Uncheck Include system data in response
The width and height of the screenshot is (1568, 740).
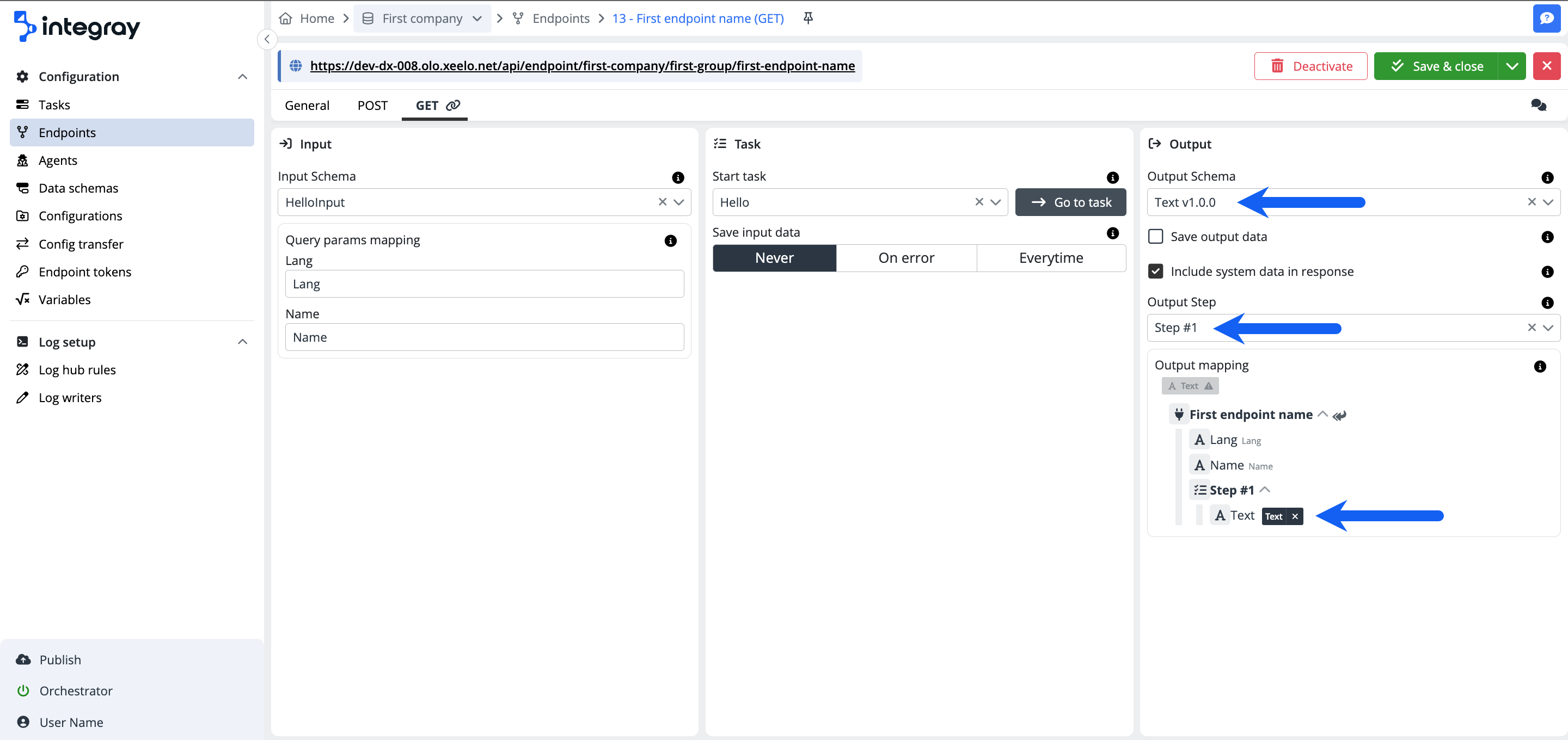1155,272
